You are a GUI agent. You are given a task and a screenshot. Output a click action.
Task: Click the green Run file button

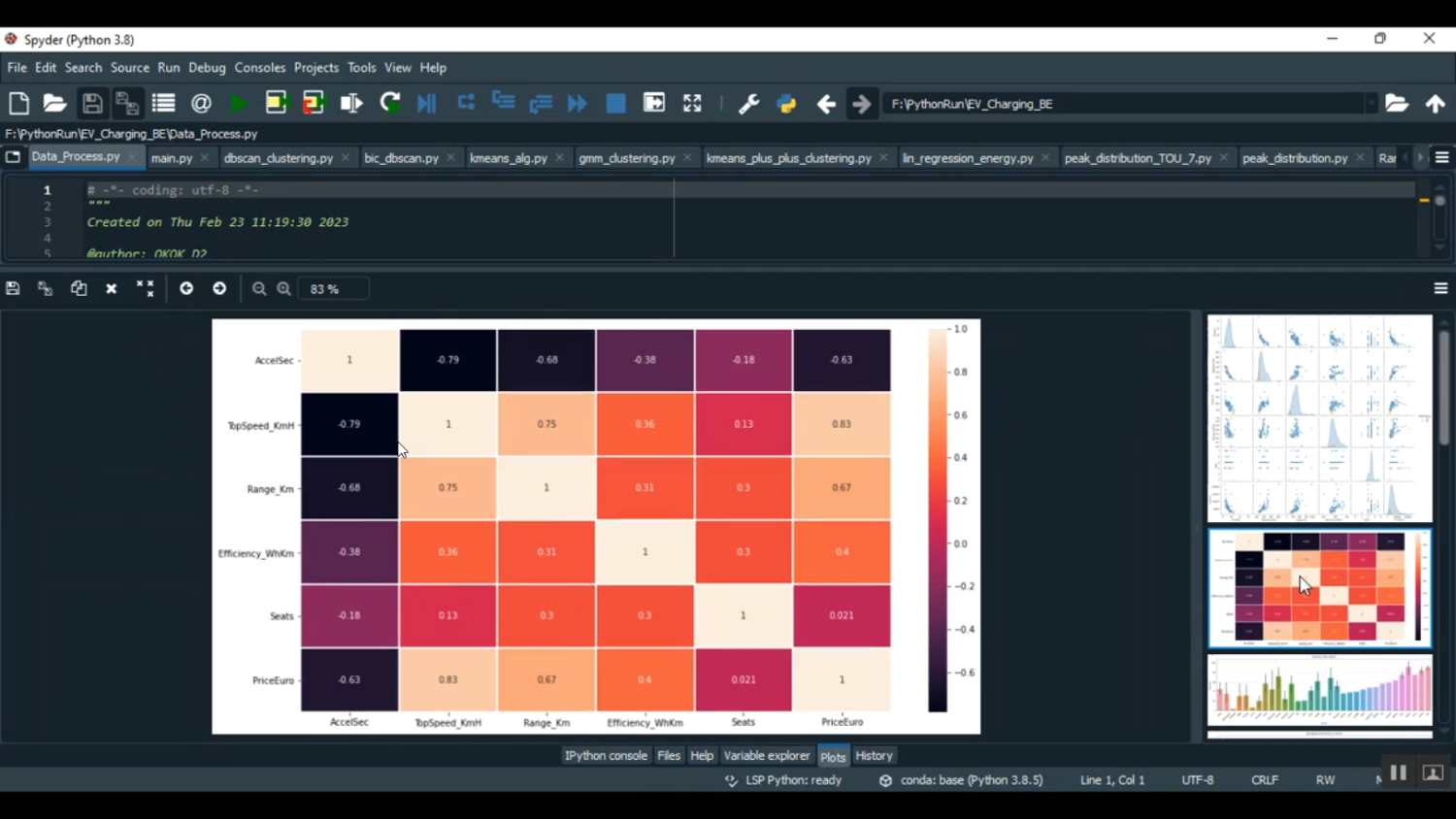238,104
